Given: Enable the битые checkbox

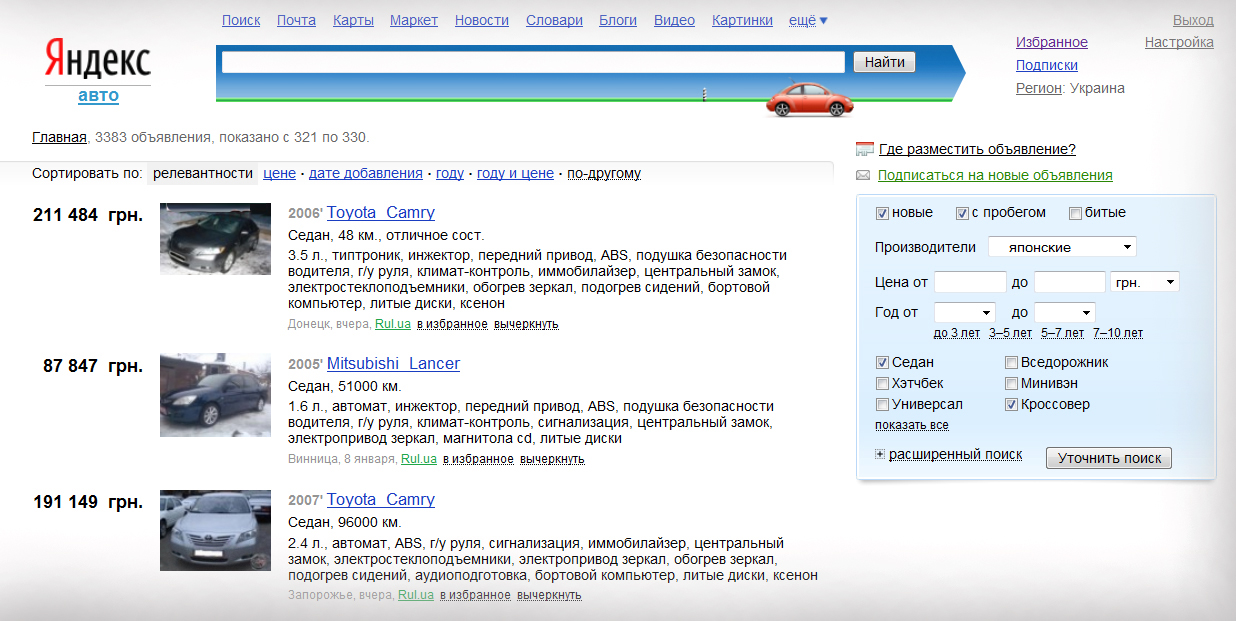Looking at the screenshot, I should tap(1075, 213).
